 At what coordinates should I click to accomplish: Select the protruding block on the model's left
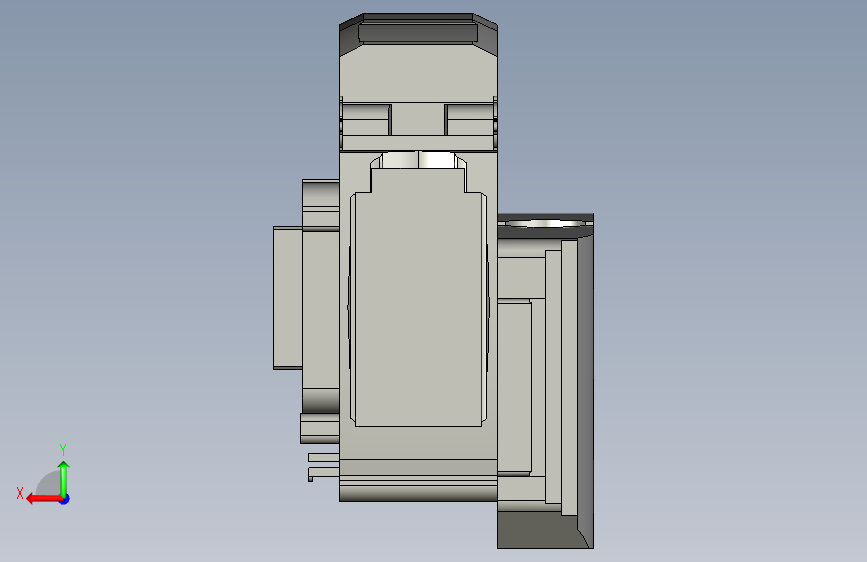(x=288, y=298)
